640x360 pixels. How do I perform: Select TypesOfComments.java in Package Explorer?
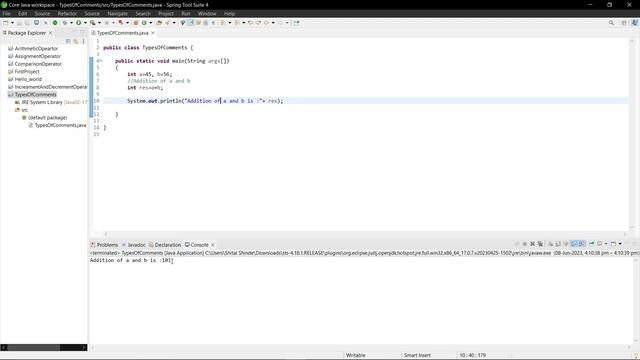click(60, 125)
